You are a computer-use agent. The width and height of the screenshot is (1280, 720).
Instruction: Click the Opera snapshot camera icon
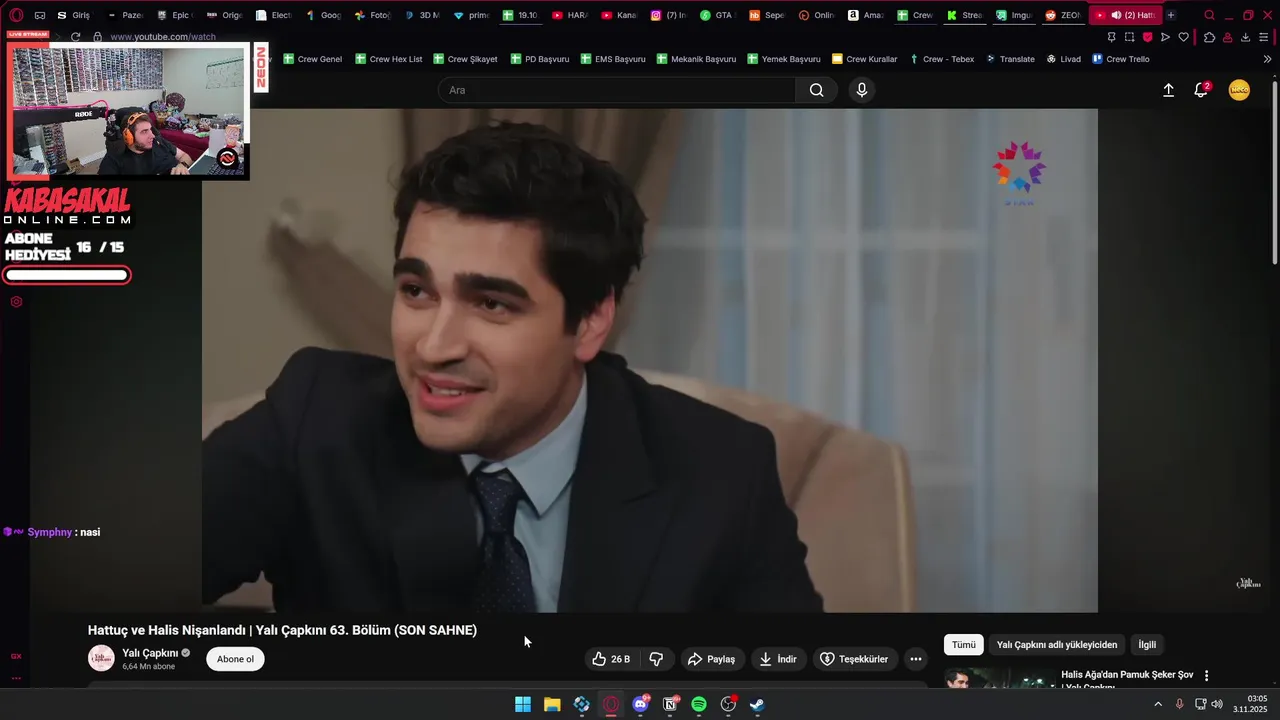coord(1129,37)
